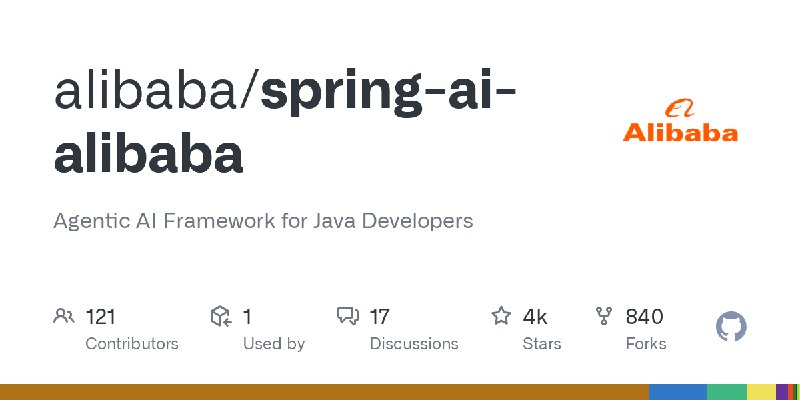
Task: Click the Discussions label
Action: point(414,344)
